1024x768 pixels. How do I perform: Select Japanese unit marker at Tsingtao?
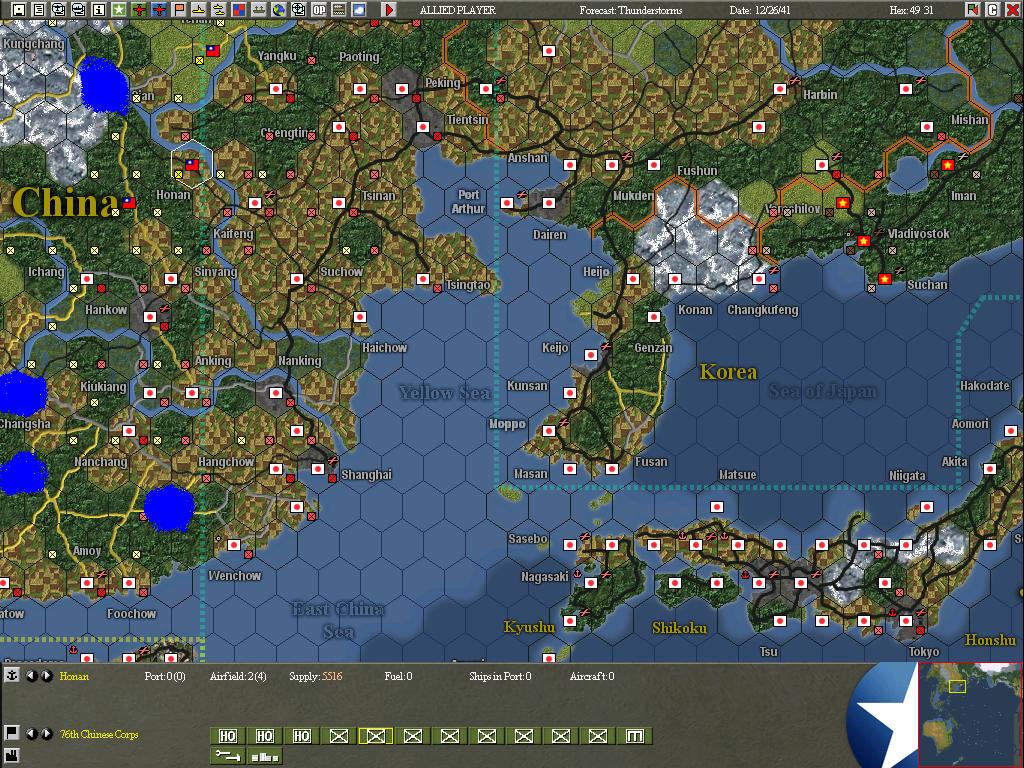coord(423,279)
